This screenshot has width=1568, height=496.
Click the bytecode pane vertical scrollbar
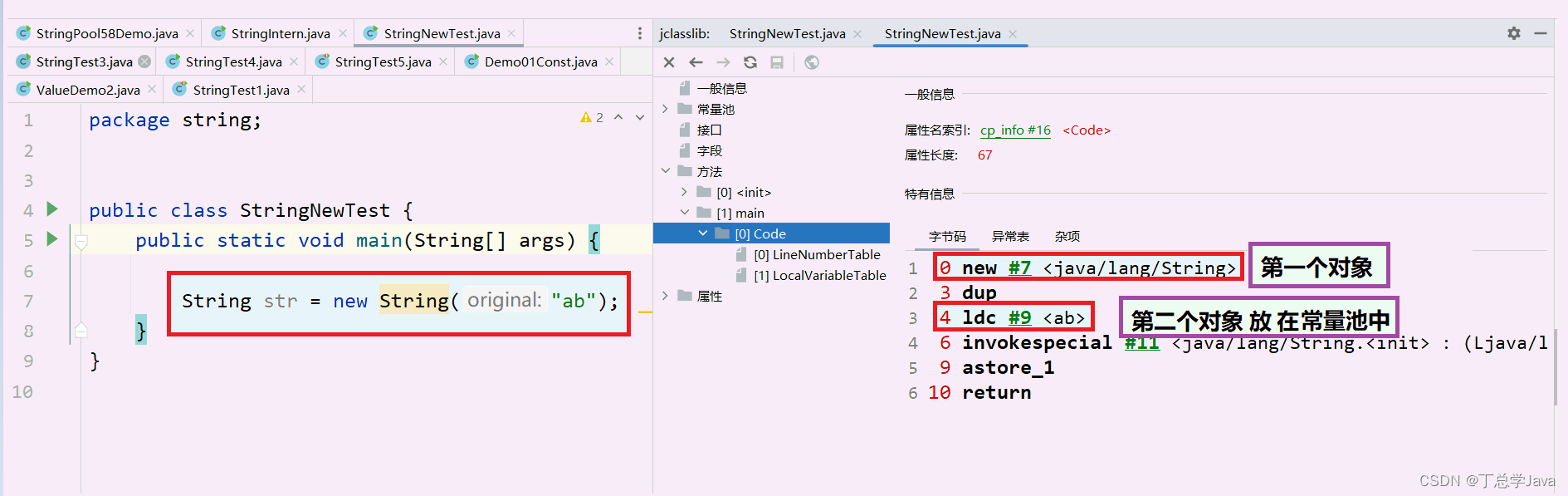pos(1556,366)
